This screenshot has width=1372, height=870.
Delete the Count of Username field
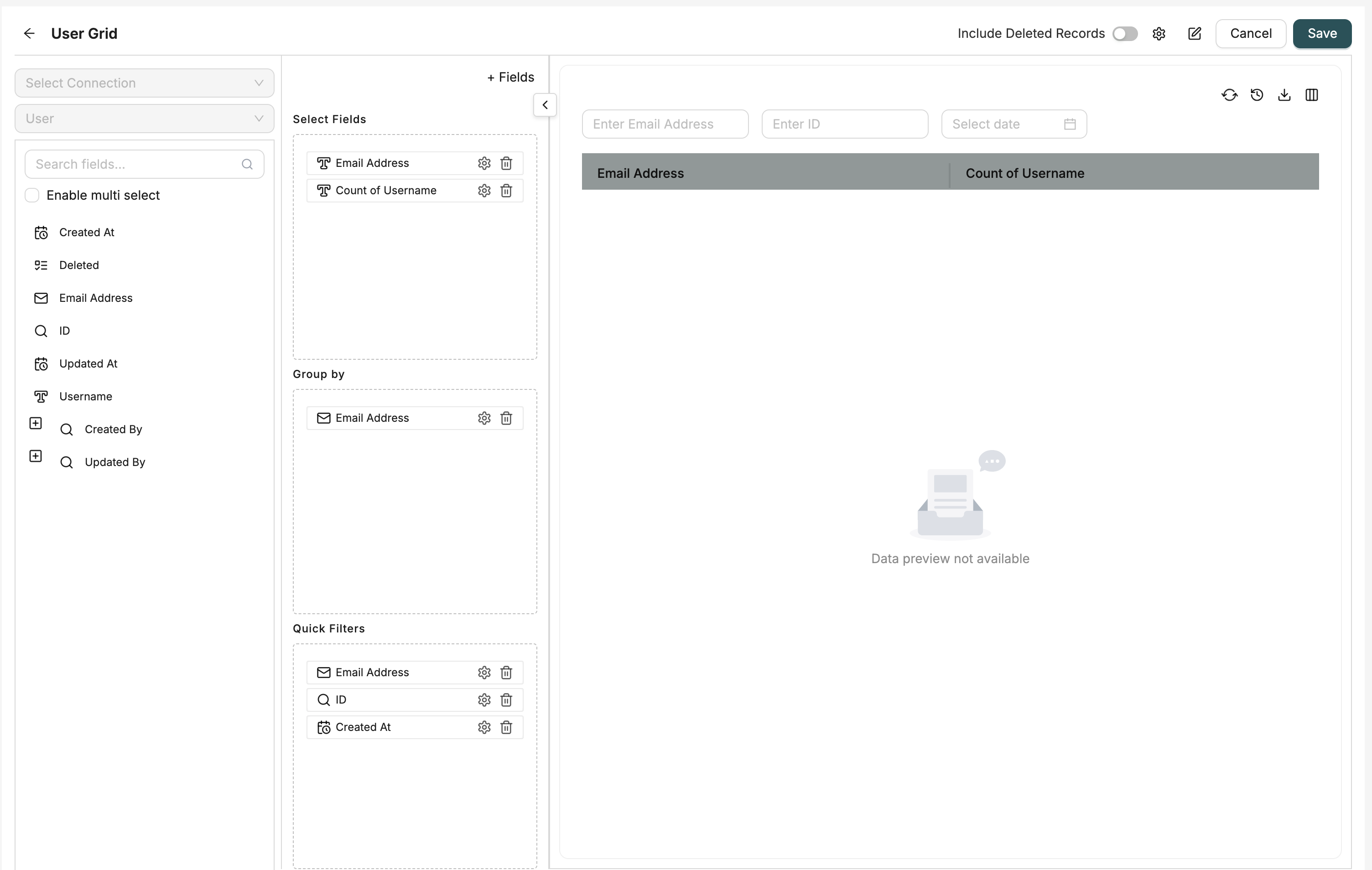pos(507,190)
